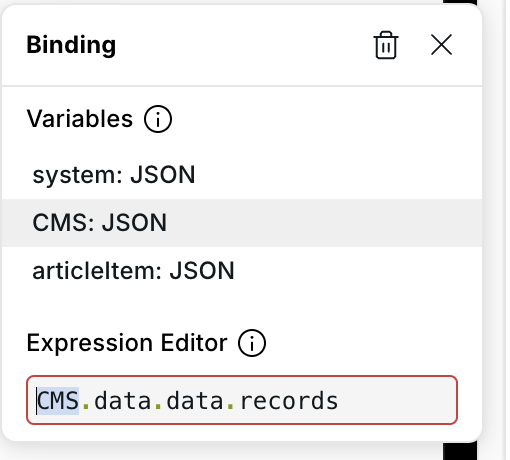Viewport: 510px width, 460px height.
Task: Click the second data segment in expression
Action: [195, 401]
